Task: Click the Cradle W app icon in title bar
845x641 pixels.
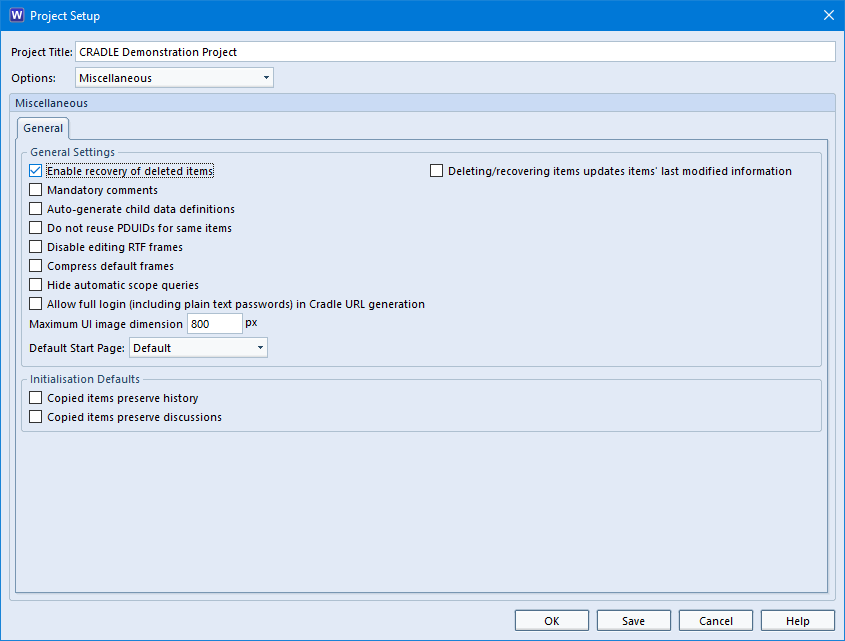Action: click(x=17, y=15)
